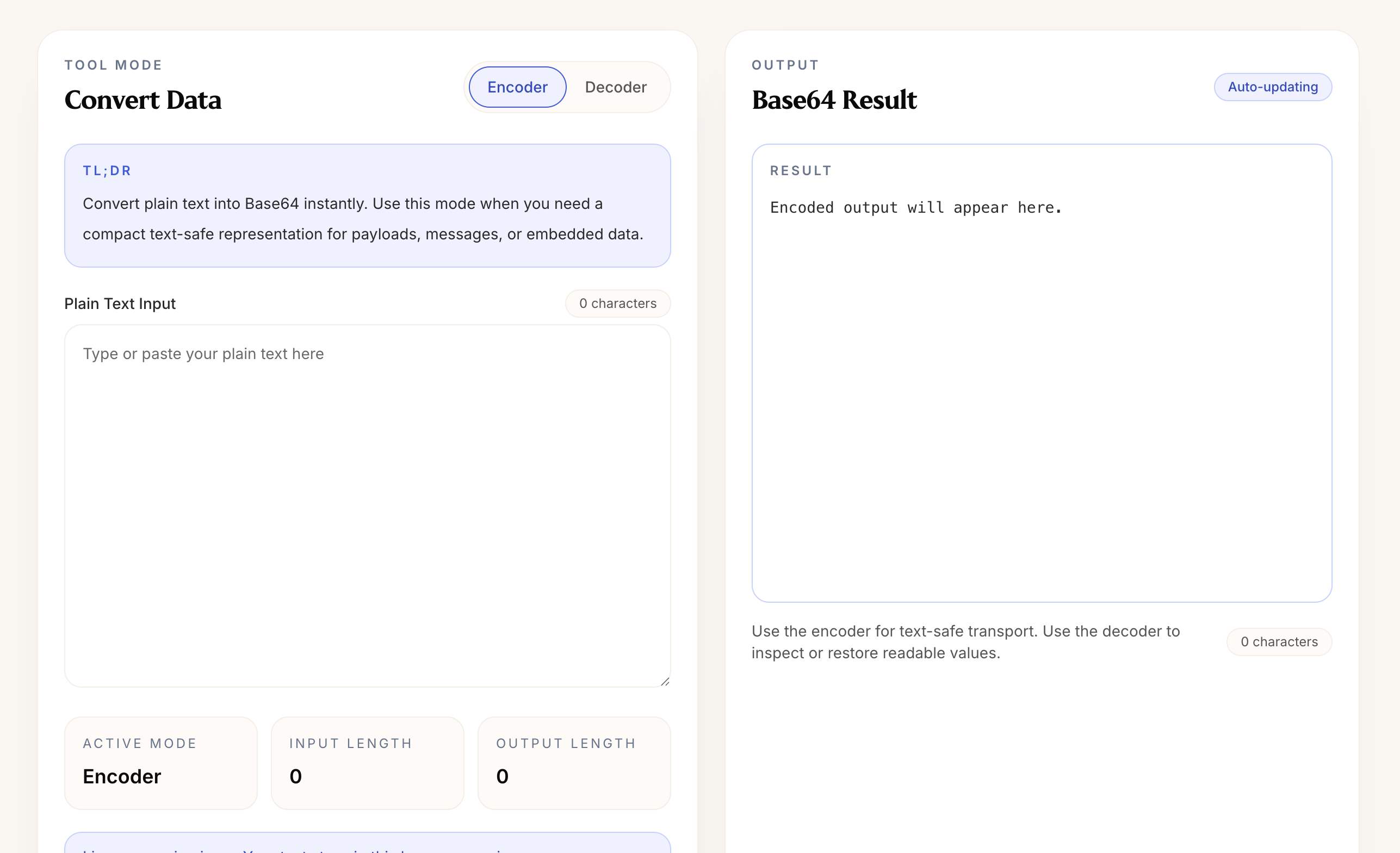The height and width of the screenshot is (853, 1400).
Task: Select the placeholder text in the input box
Action: coord(203,353)
